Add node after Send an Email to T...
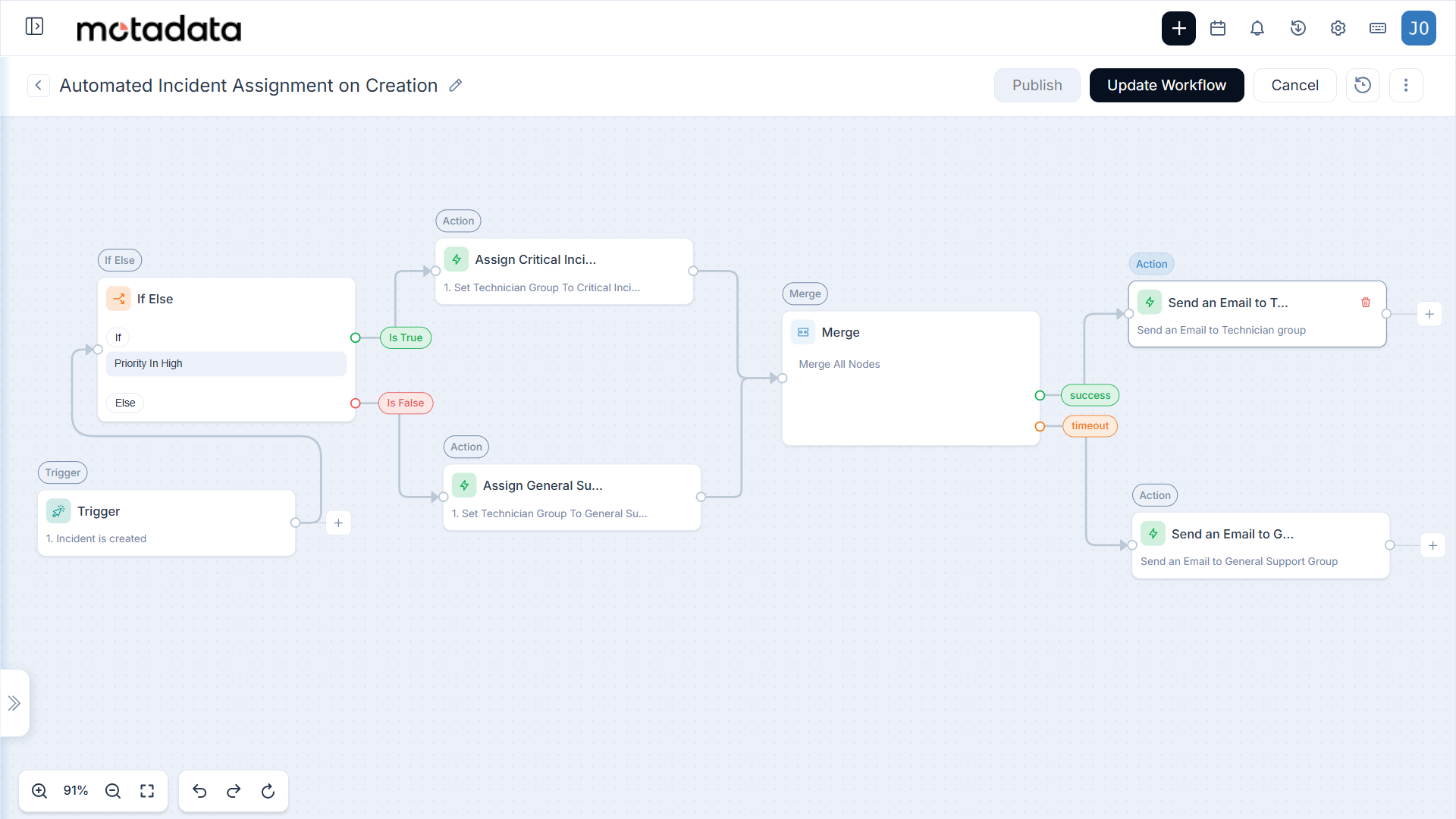Screen dimensions: 1456x819 pos(1429,314)
